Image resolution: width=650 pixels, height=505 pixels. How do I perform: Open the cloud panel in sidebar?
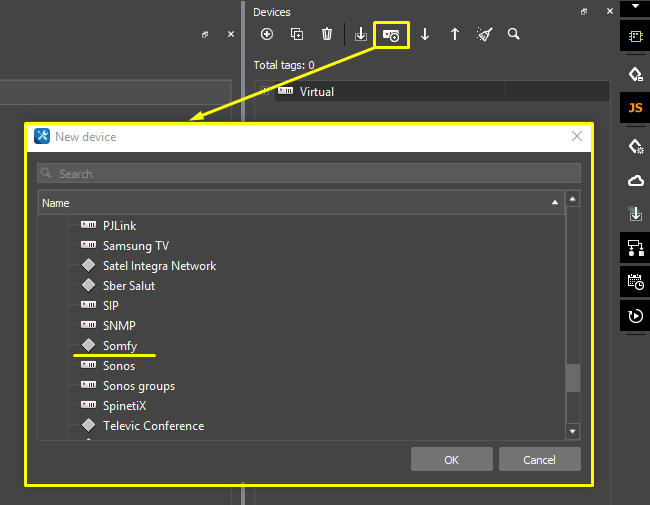point(635,180)
